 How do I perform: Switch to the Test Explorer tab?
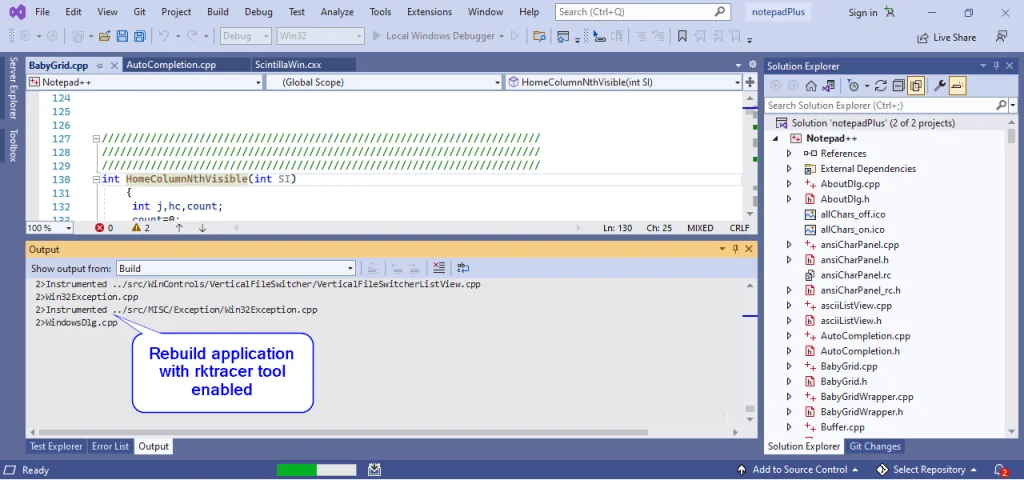point(56,447)
